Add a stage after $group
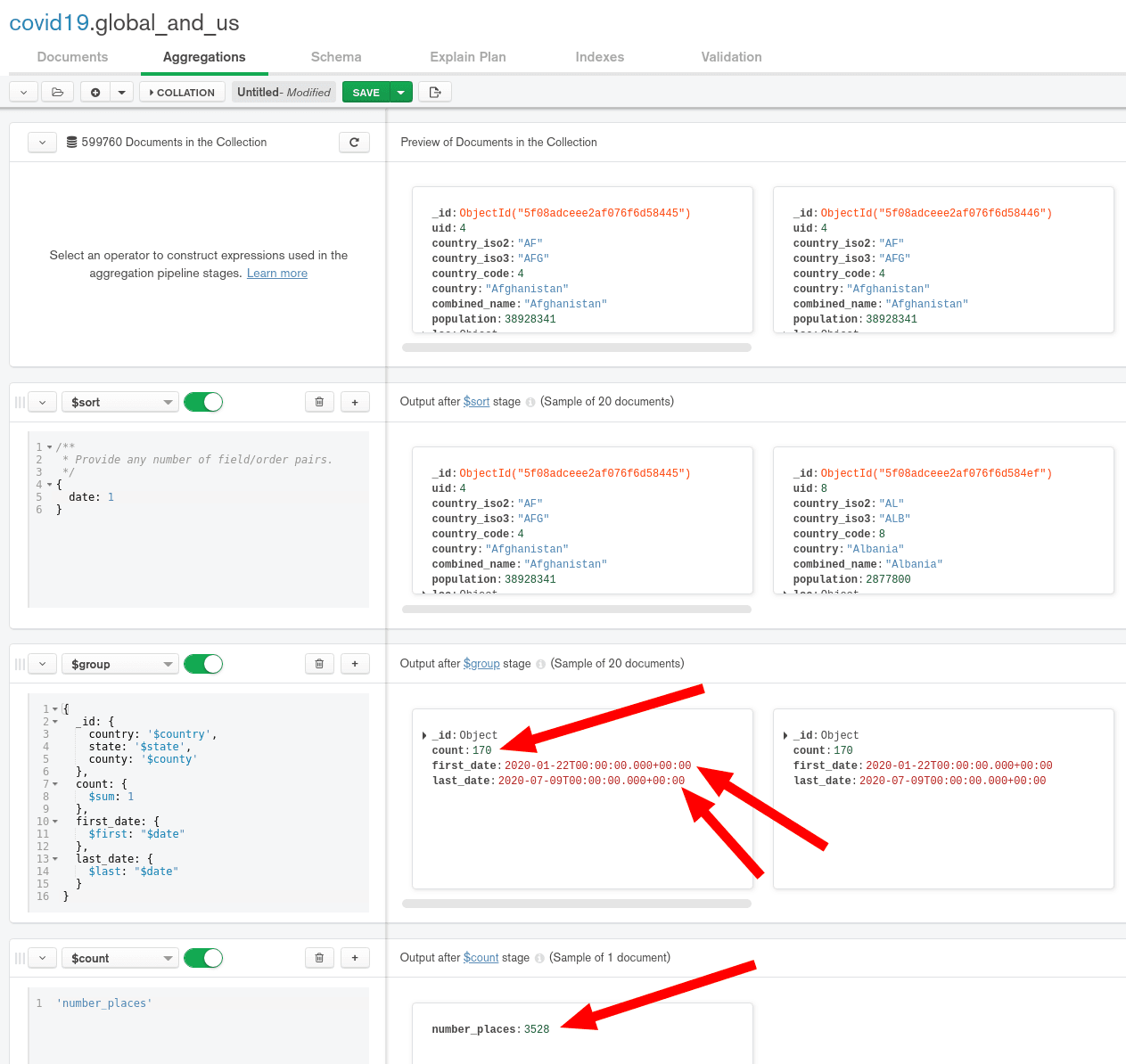1126x1064 pixels. coord(355,664)
